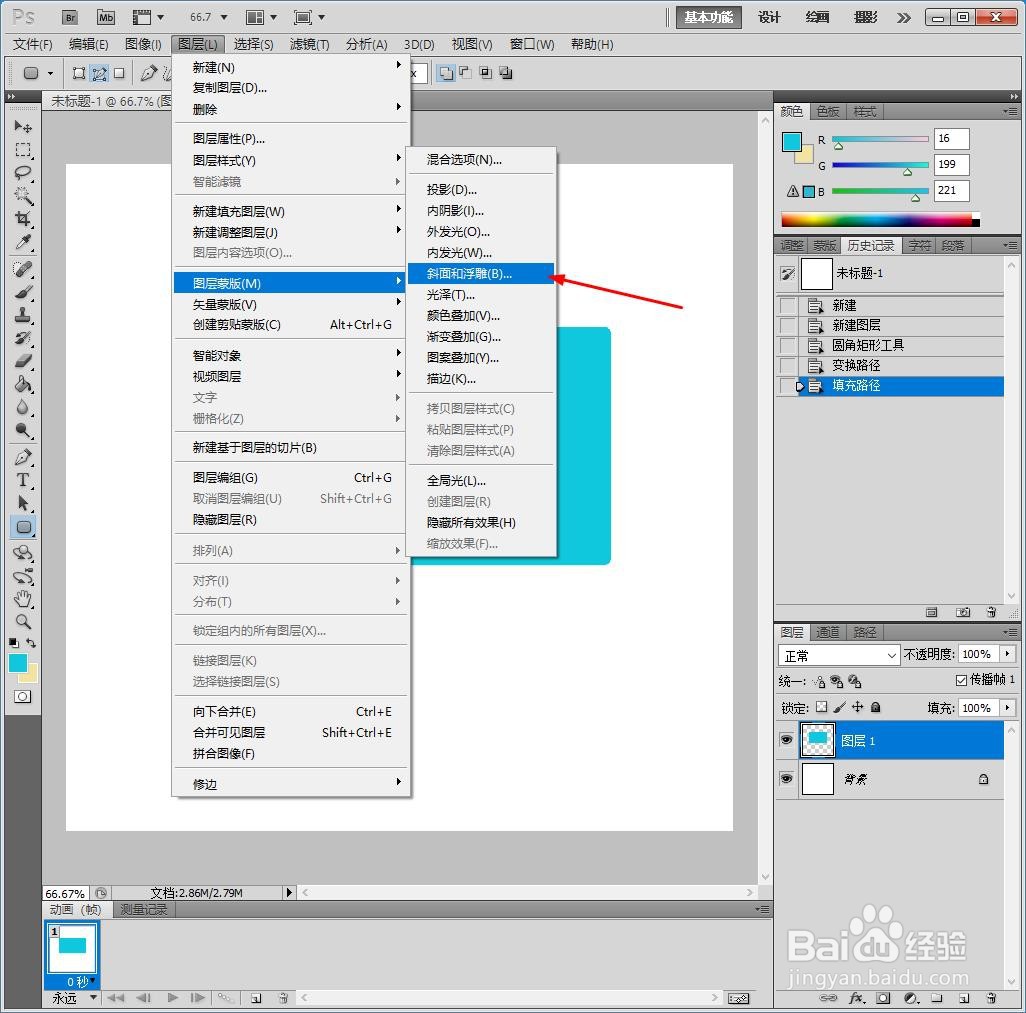
Task: Toggle history brush source for 圆角矩形工具
Action: (x=788, y=345)
